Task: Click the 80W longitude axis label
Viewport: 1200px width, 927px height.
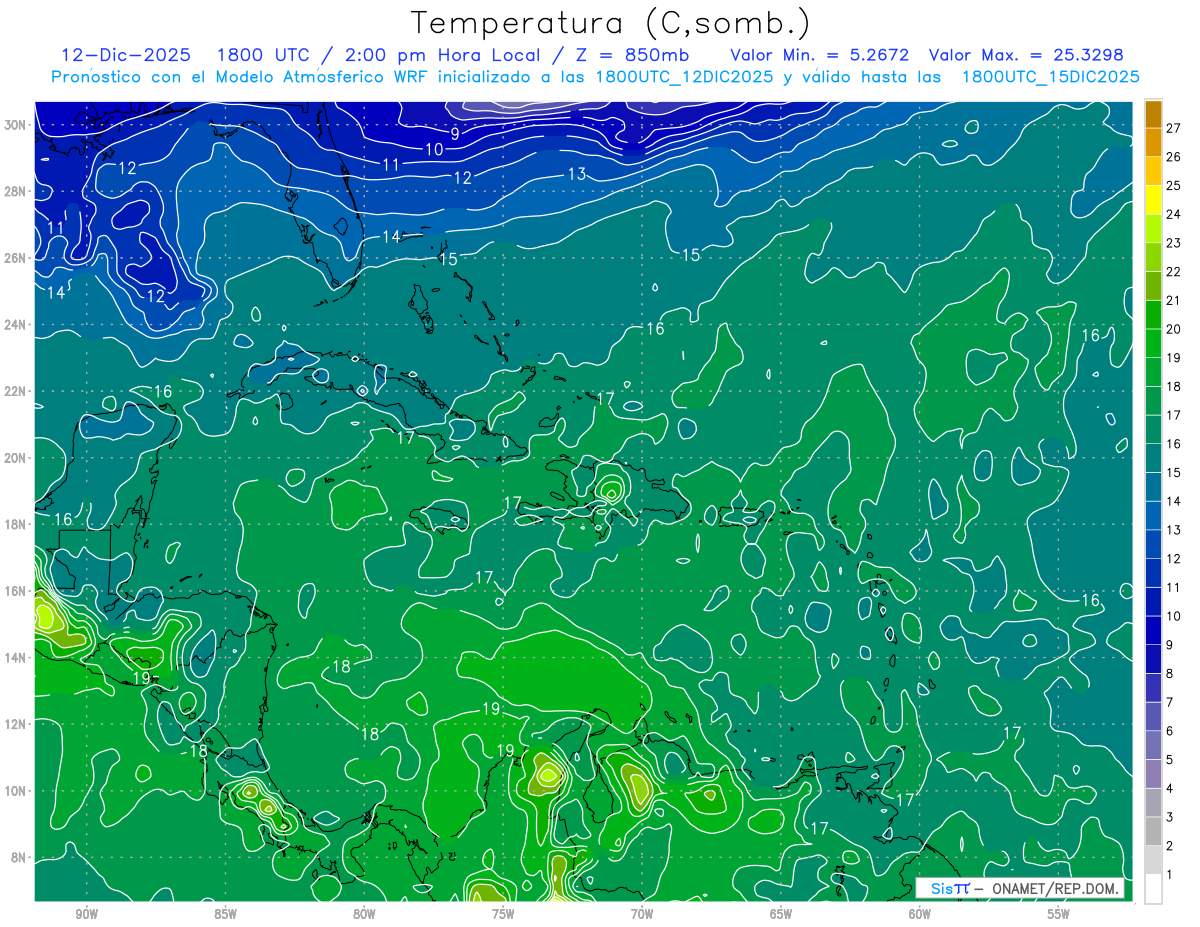Action: [364, 914]
